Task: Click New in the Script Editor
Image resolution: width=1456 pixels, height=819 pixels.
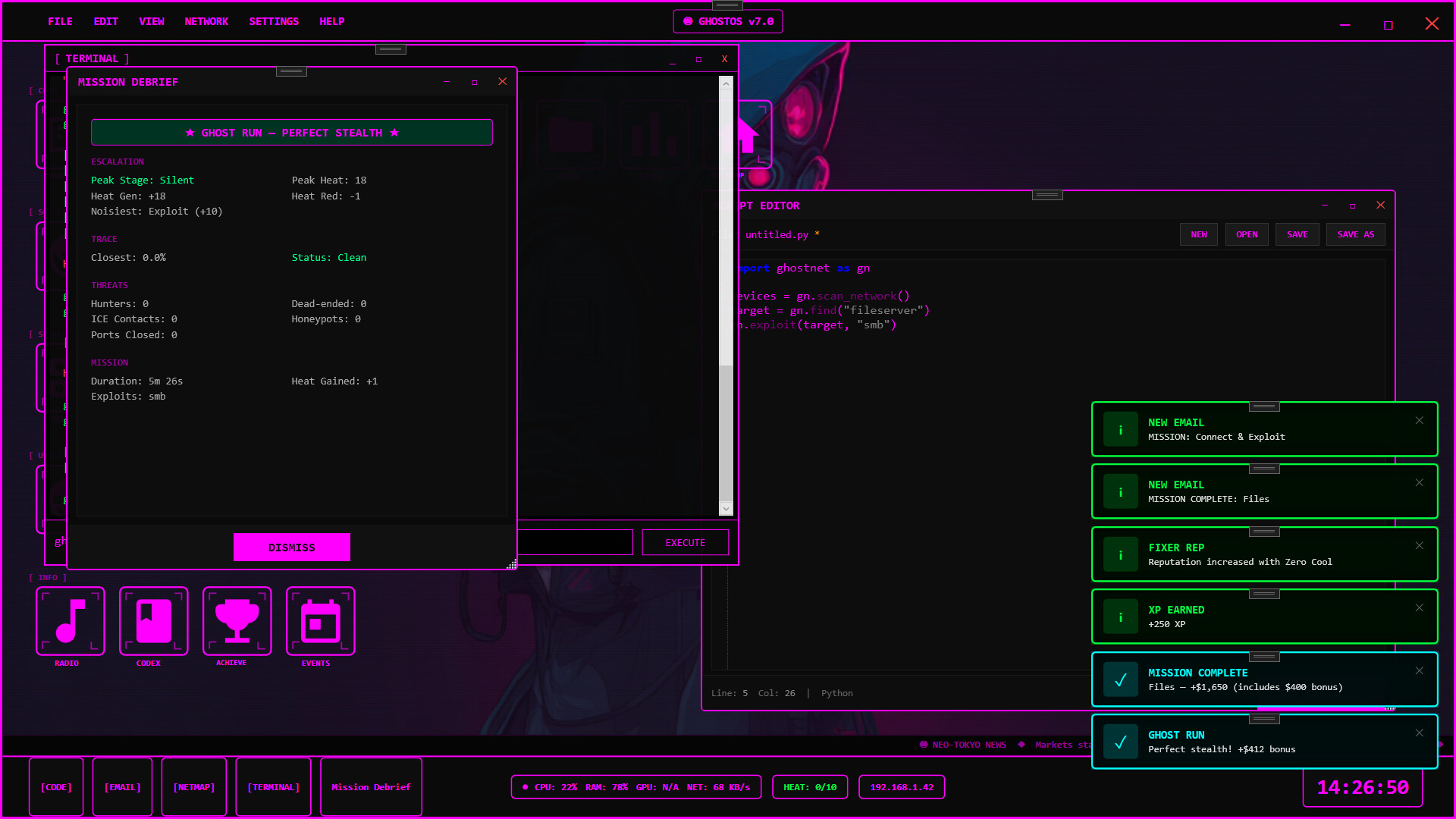Action: pyautogui.click(x=1199, y=234)
